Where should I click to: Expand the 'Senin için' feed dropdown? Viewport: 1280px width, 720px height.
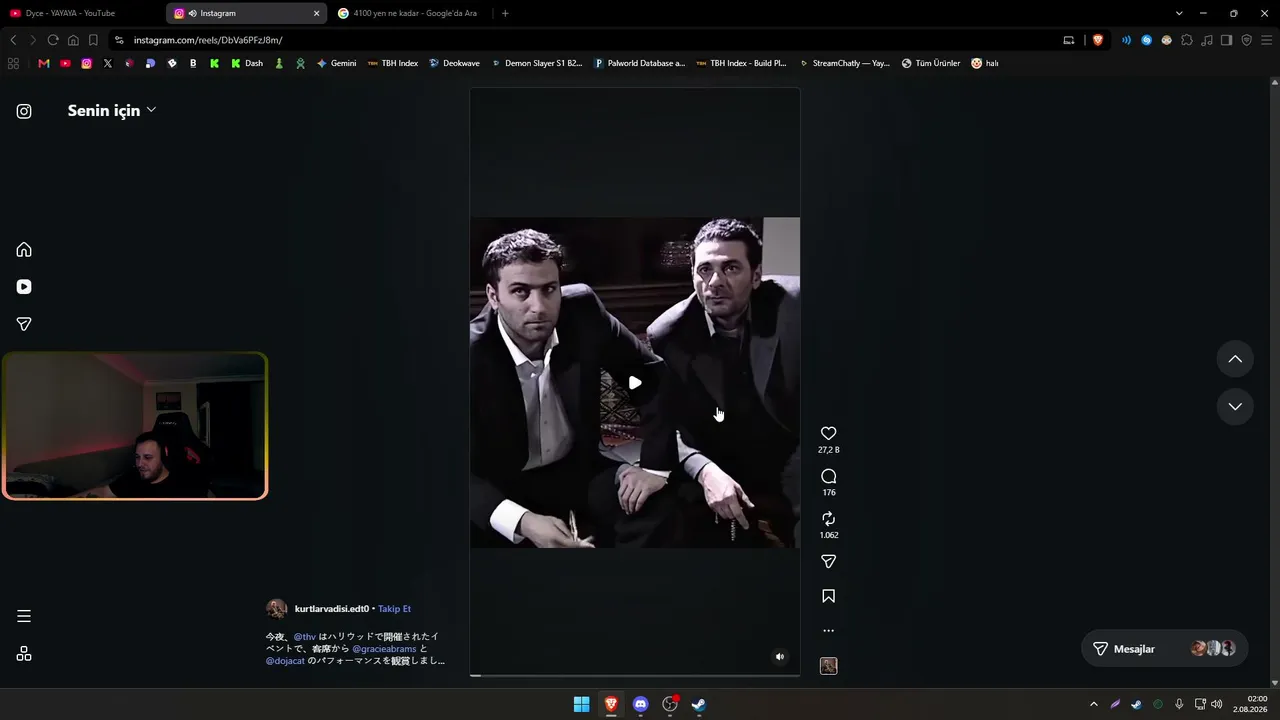pos(111,110)
